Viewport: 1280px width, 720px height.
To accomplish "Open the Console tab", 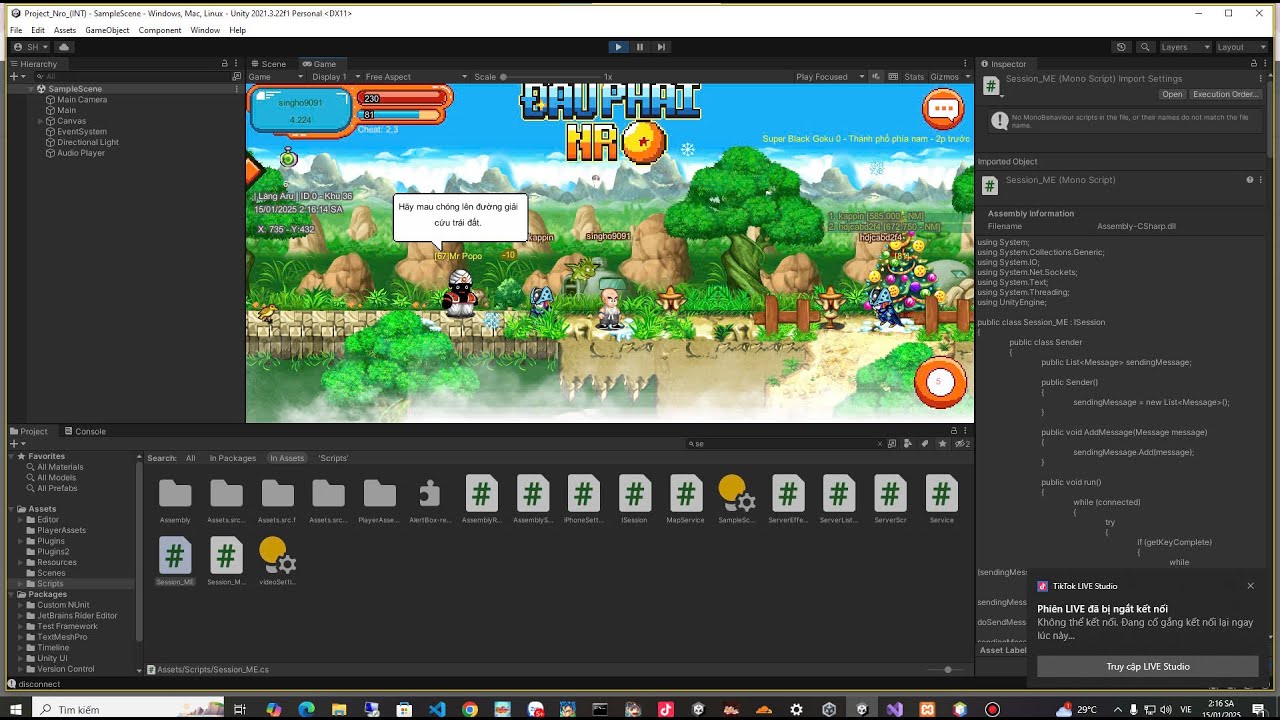I will click(84, 432).
